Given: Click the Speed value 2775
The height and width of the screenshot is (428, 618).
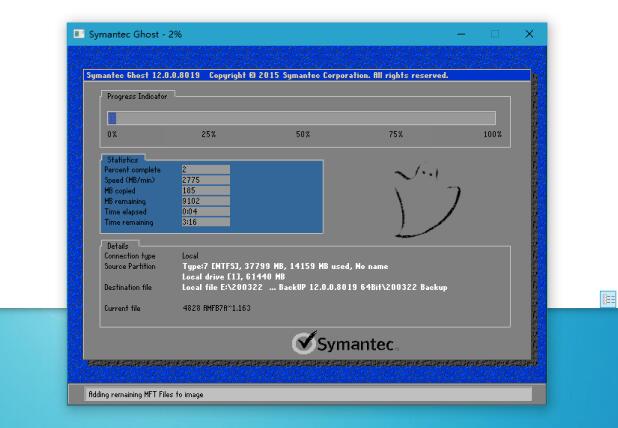Looking at the screenshot, I should pyautogui.click(x=205, y=180).
